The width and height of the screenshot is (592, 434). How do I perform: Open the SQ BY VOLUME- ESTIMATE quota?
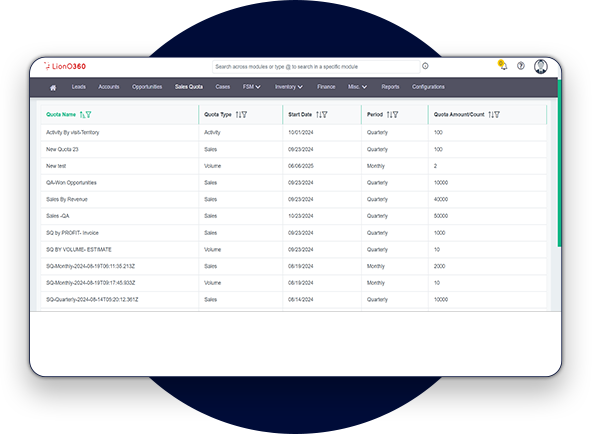[79, 249]
